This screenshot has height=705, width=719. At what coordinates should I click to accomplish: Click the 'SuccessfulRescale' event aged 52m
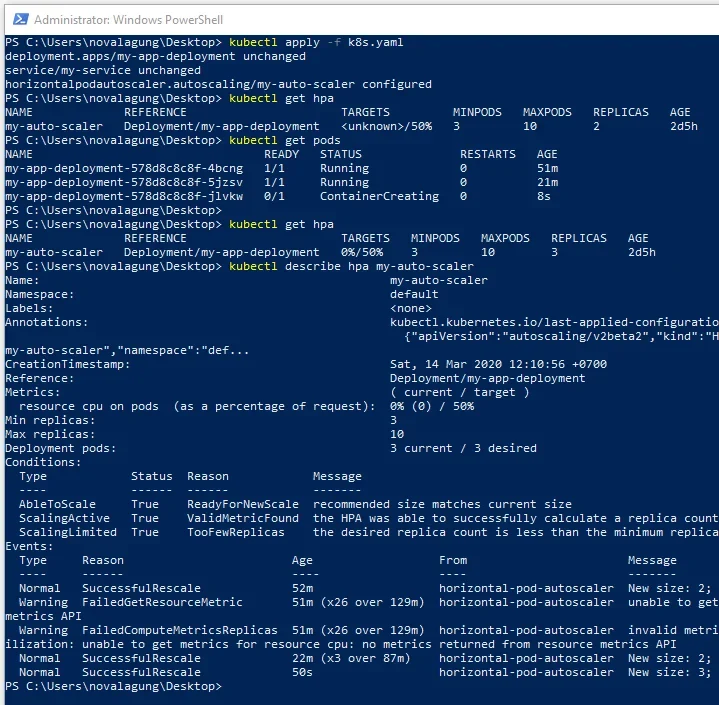(141, 588)
